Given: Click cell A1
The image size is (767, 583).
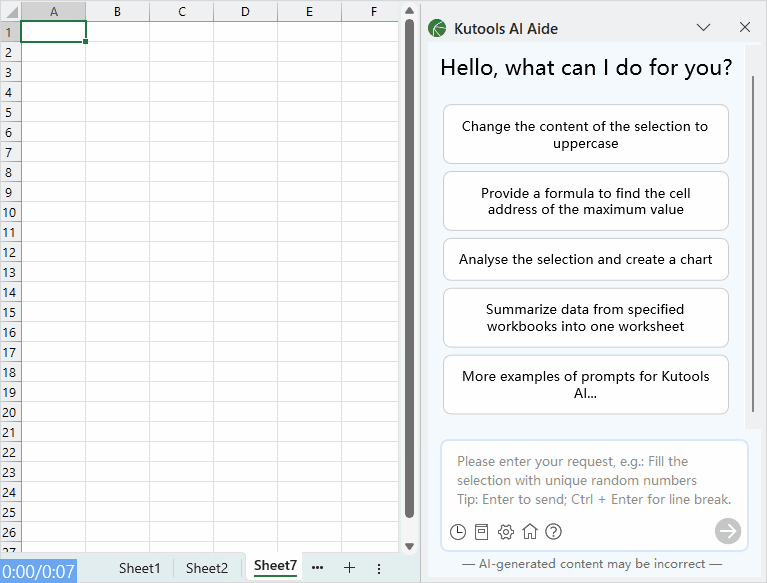Looking at the screenshot, I should coord(54,32).
